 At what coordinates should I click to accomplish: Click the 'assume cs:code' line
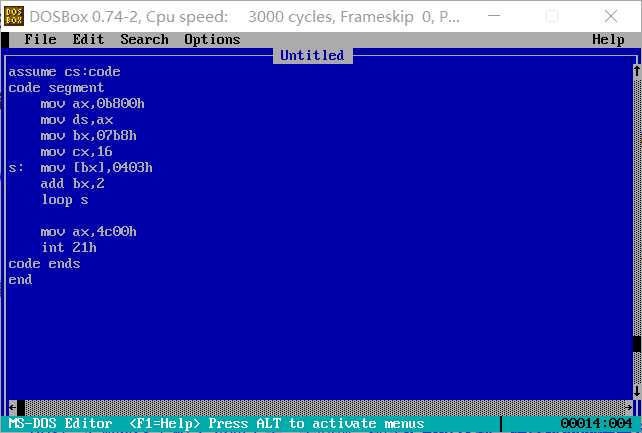64,72
